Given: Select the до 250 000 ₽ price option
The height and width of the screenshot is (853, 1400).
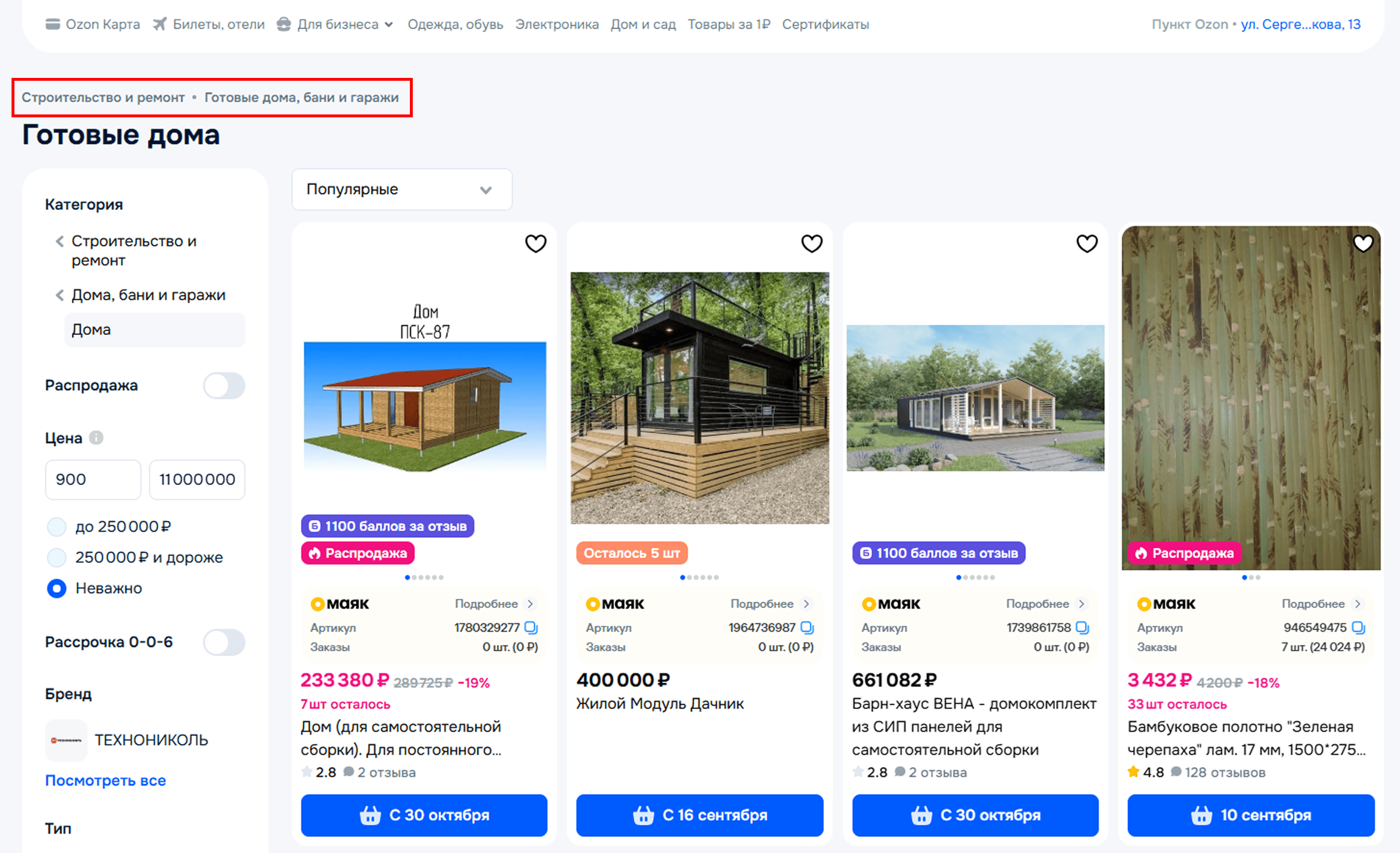Looking at the screenshot, I should (56, 527).
